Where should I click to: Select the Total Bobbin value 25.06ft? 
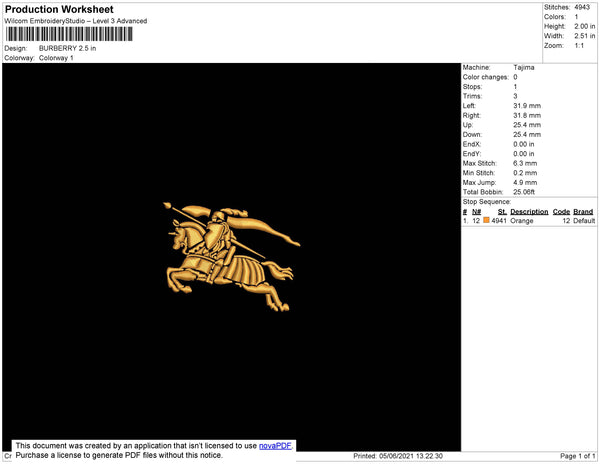pos(524,192)
